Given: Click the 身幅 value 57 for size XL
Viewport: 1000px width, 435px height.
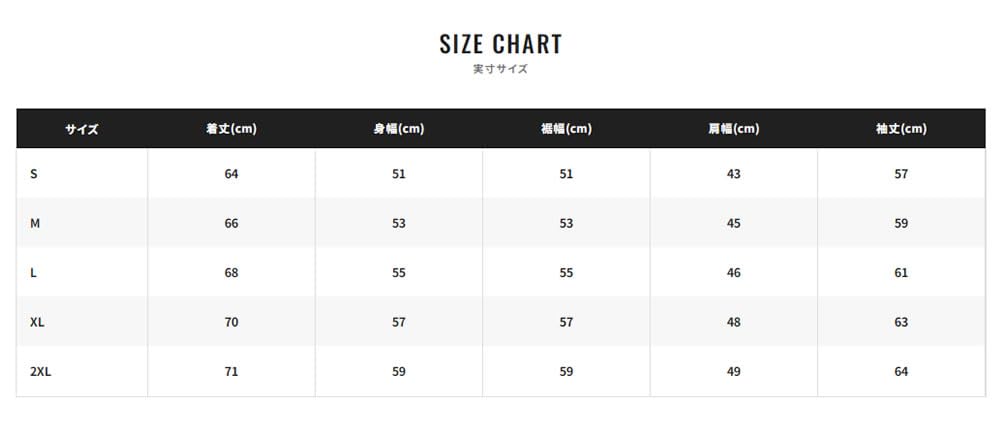Looking at the screenshot, I should pos(399,322).
